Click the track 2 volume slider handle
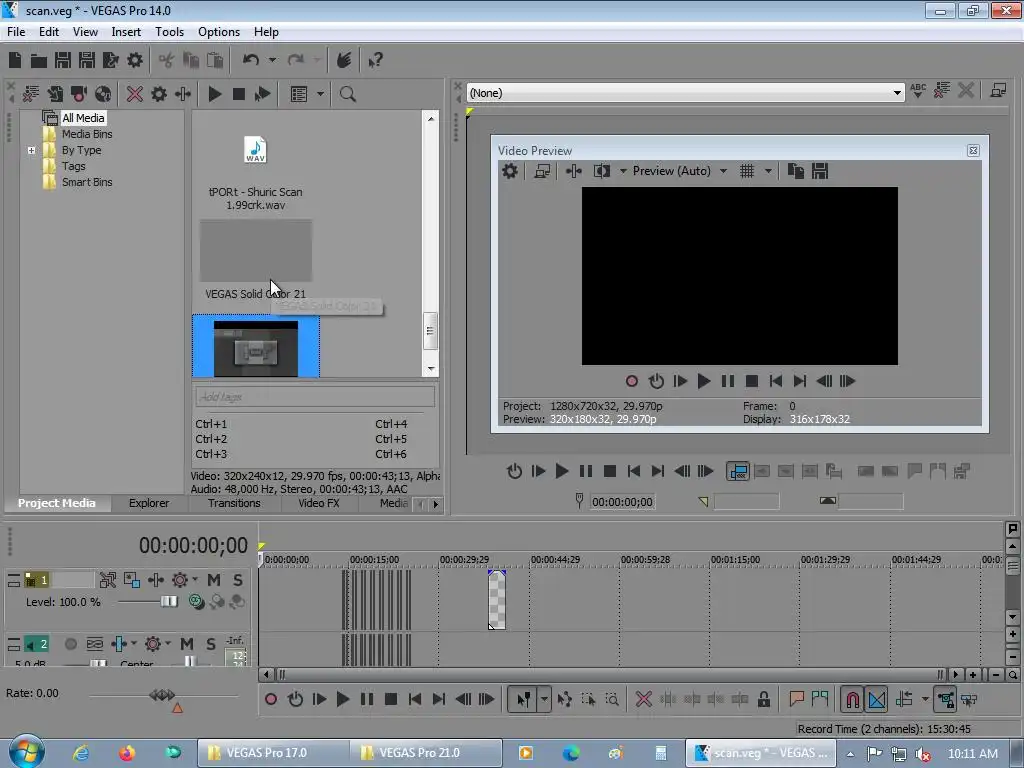Image resolution: width=1024 pixels, height=768 pixels. 98,664
